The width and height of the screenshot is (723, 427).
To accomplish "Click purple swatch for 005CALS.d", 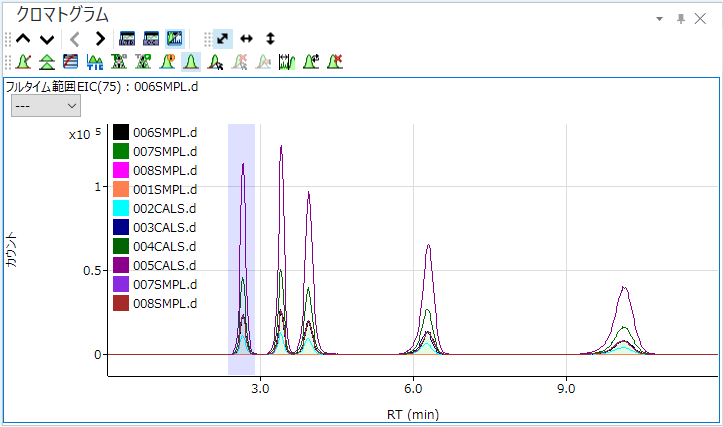I will coord(121,266).
